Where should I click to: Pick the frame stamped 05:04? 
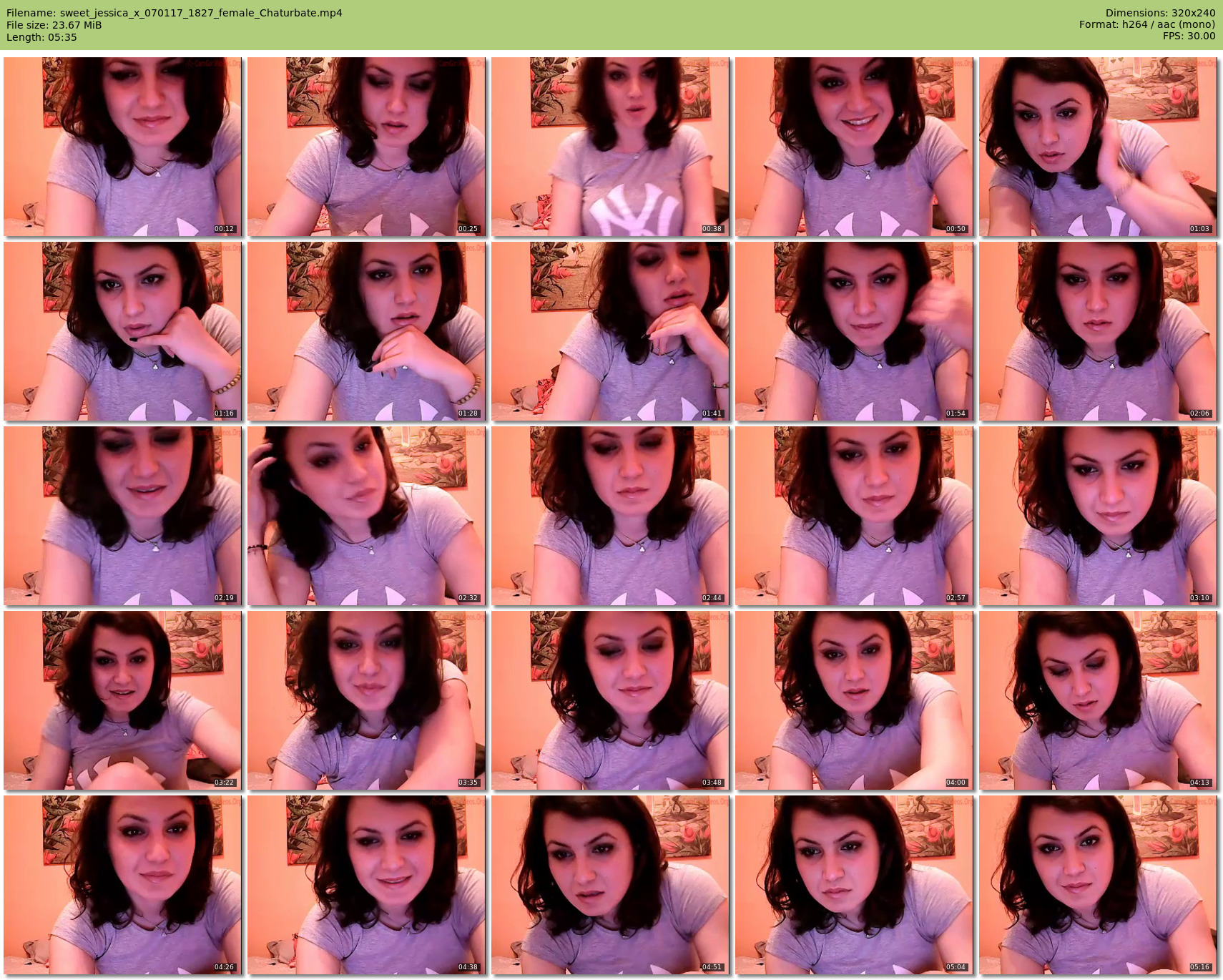(x=854, y=885)
